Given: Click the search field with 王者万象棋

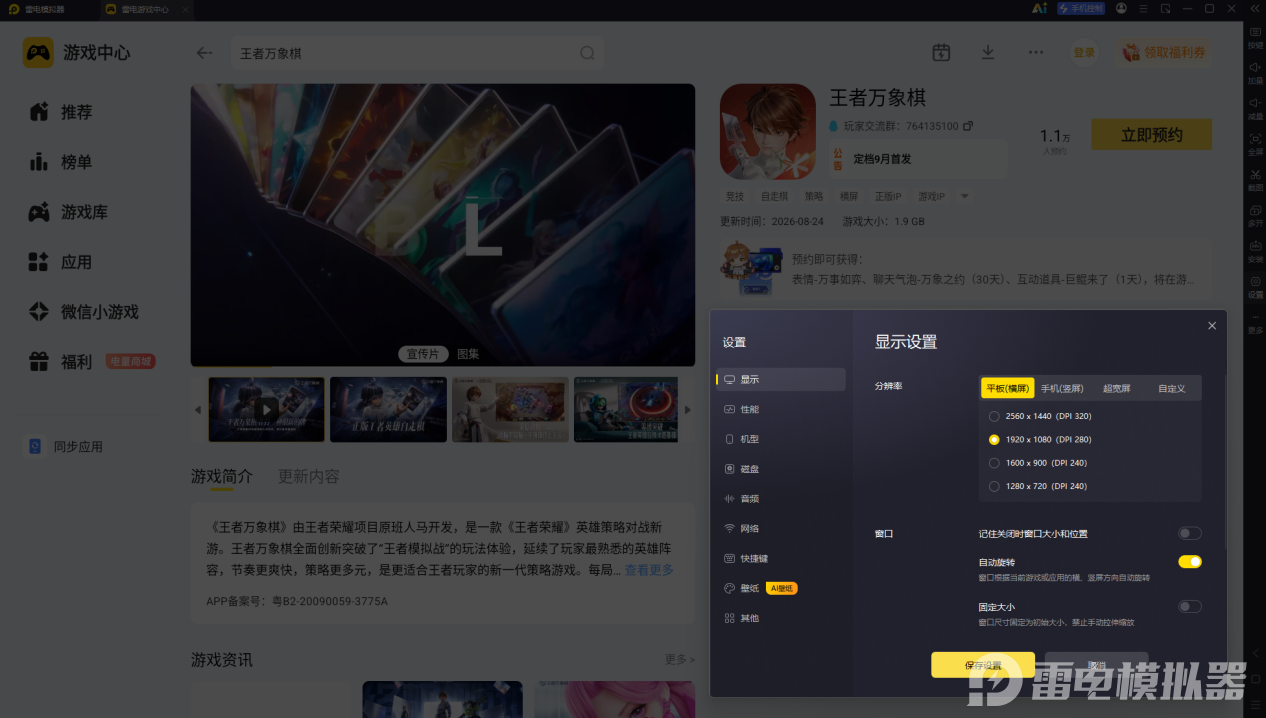Looking at the screenshot, I should [416, 53].
